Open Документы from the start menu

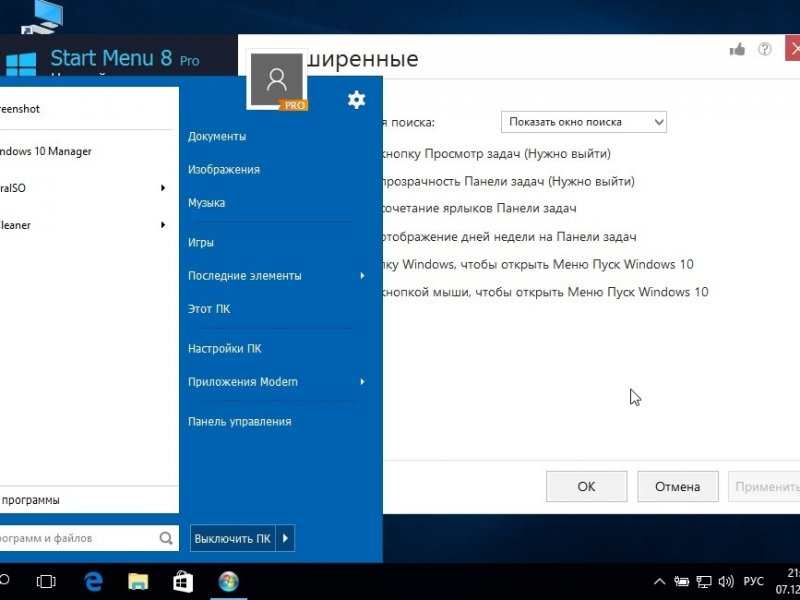[x=217, y=136]
